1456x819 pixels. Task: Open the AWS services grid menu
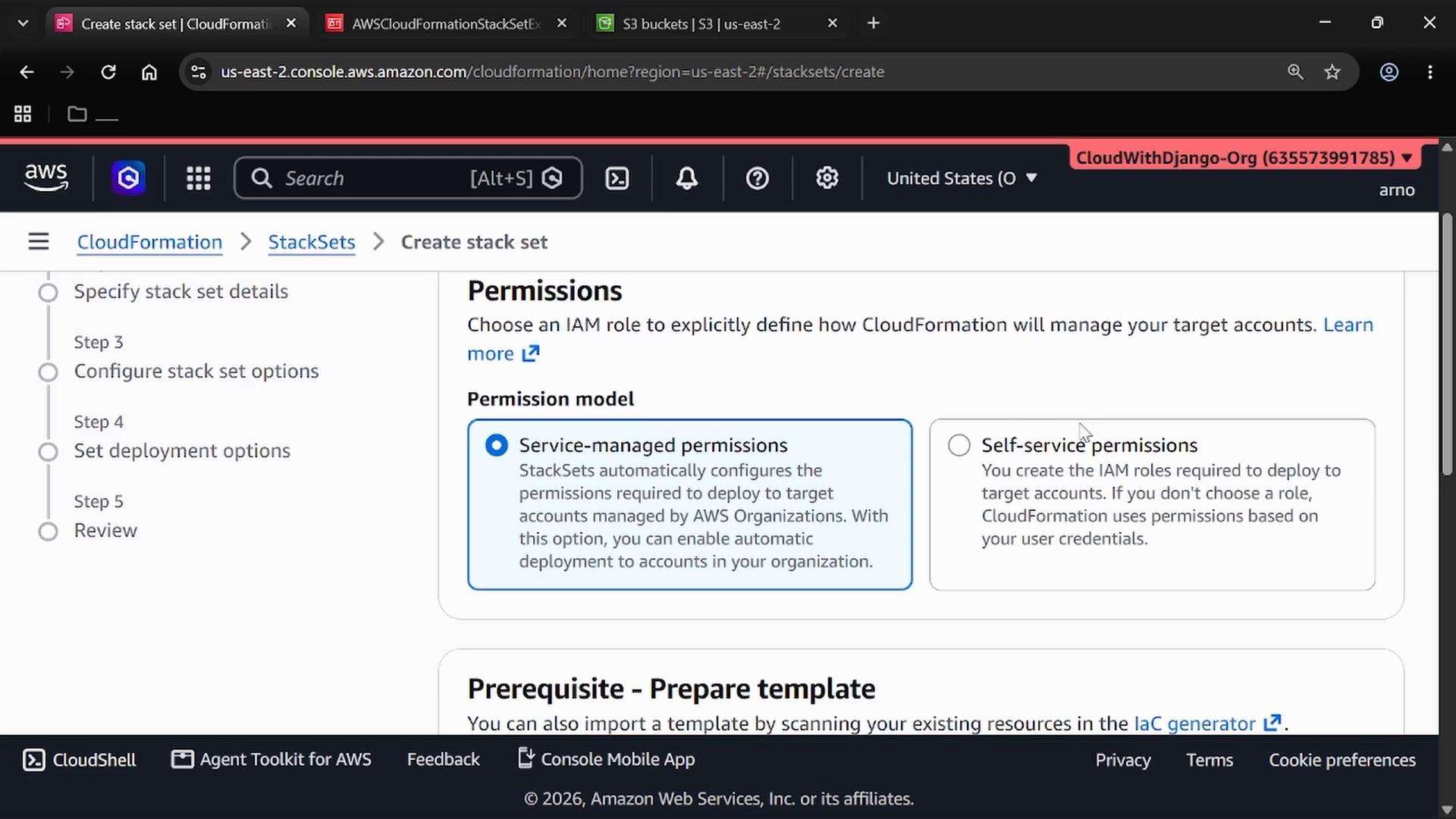199,178
